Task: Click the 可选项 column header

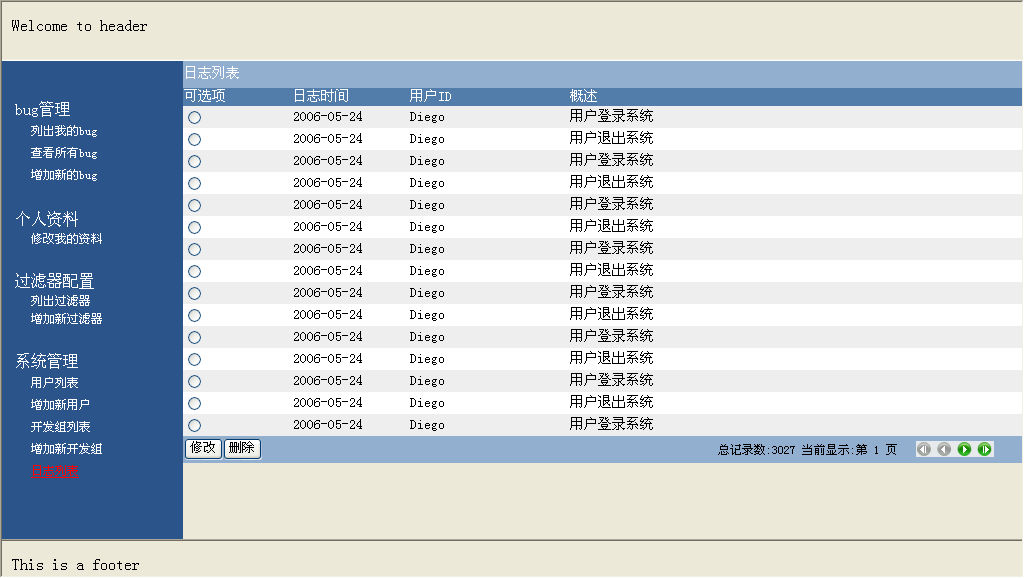Action: [x=205, y=97]
